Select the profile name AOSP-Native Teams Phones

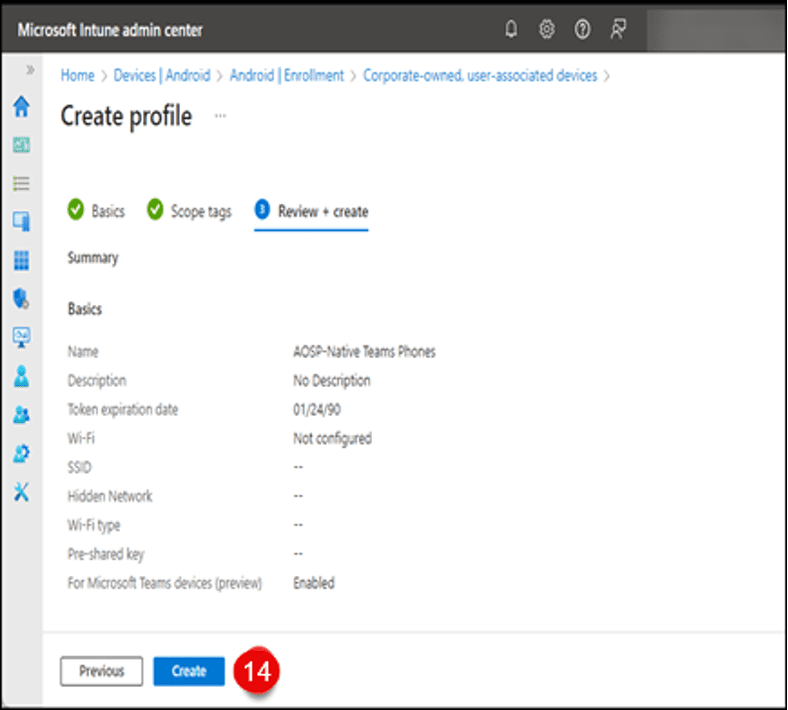pyautogui.click(x=364, y=352)
